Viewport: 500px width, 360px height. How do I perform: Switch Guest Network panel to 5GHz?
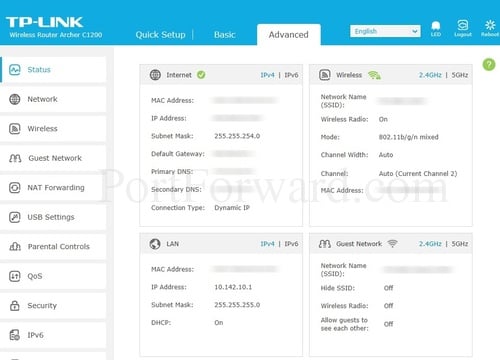pos(460,244)
